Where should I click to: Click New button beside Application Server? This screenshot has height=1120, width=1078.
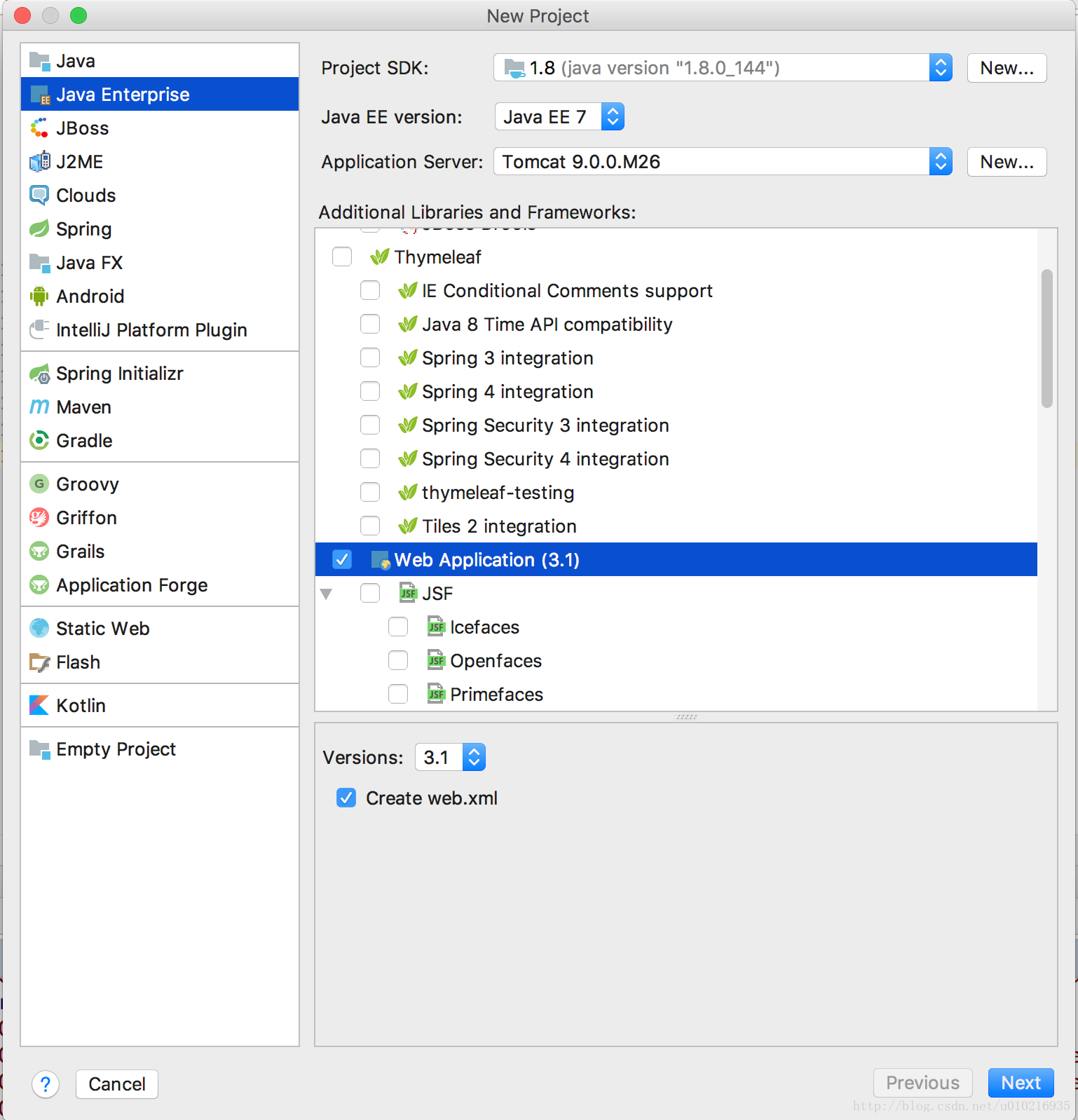1007,162
